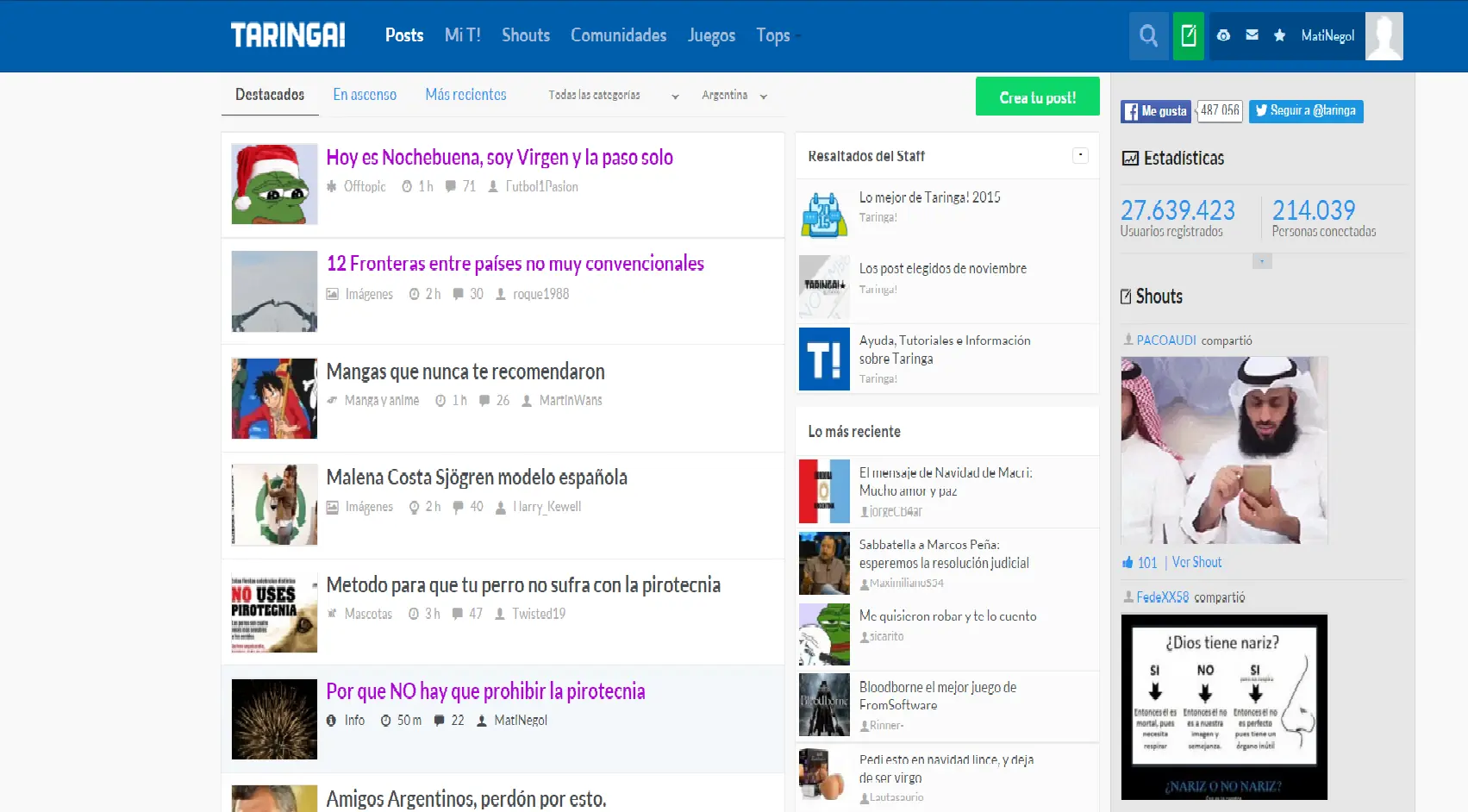This screenshot has height=812, width=1468.
Task: Click the Crea tu post! button
Action: pos(1038,97)
